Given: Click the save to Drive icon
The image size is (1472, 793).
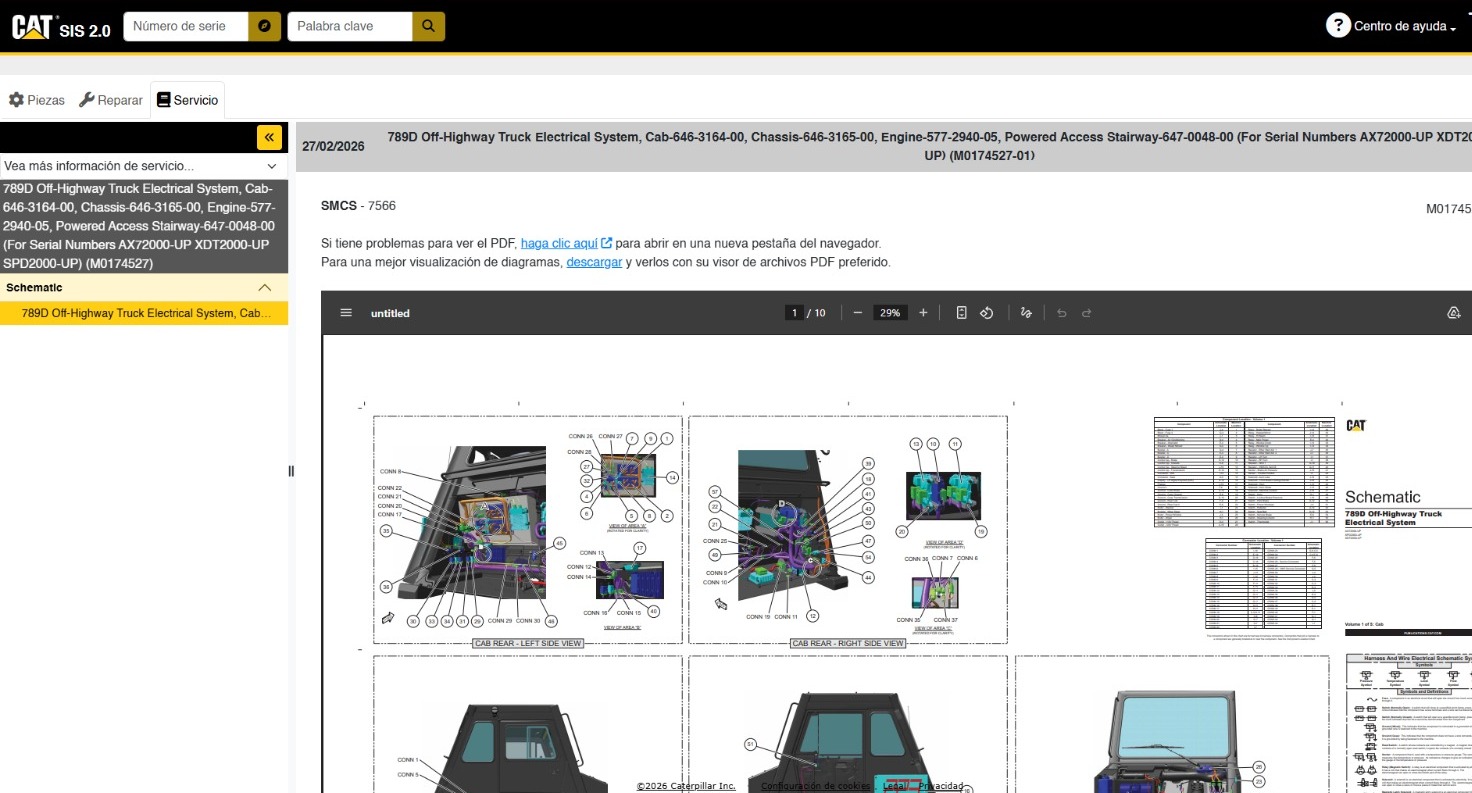Looking at the screenshot, I should (1454, 313).
